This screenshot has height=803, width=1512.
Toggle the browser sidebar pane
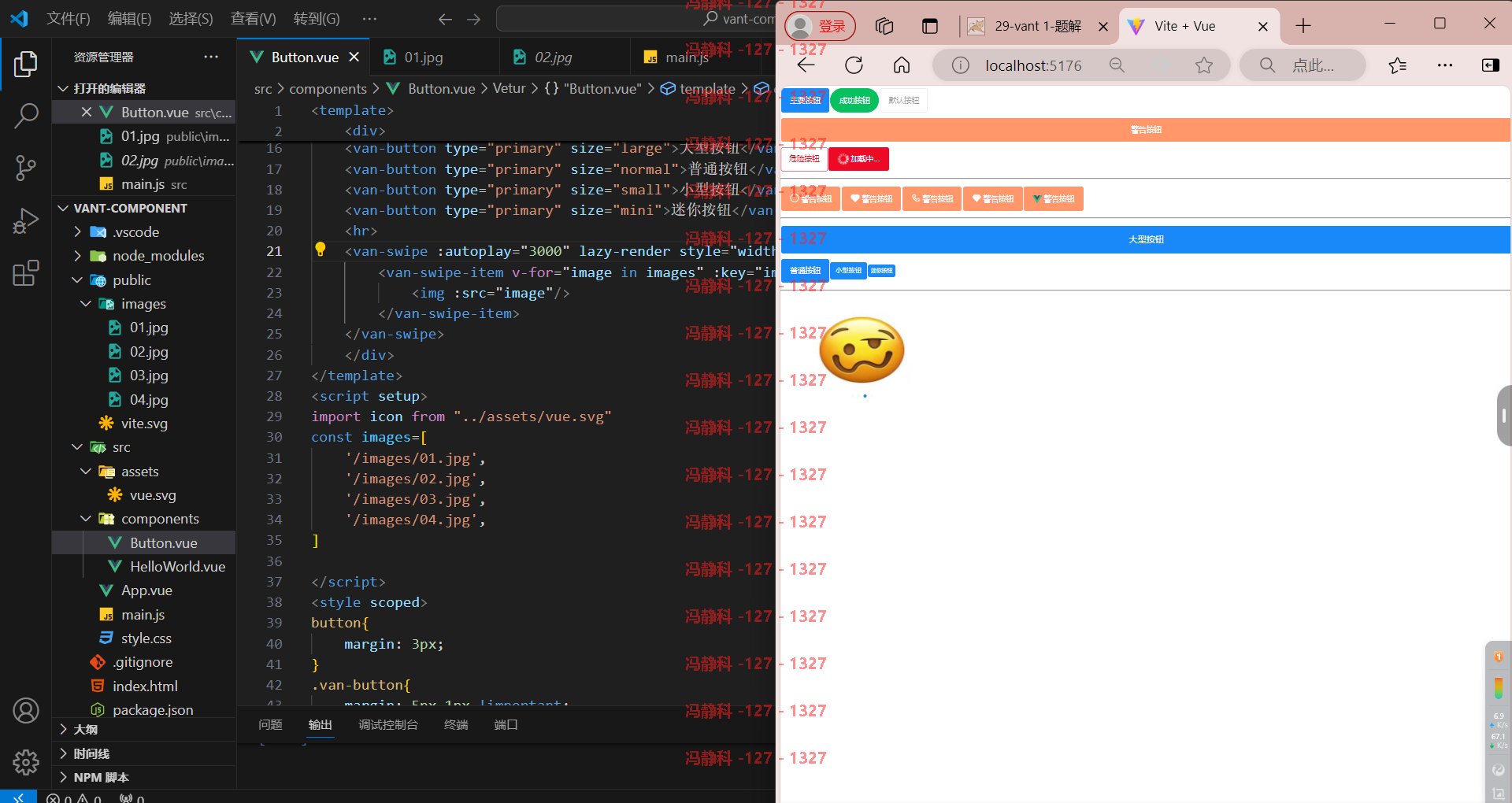tap(1490, 65)
